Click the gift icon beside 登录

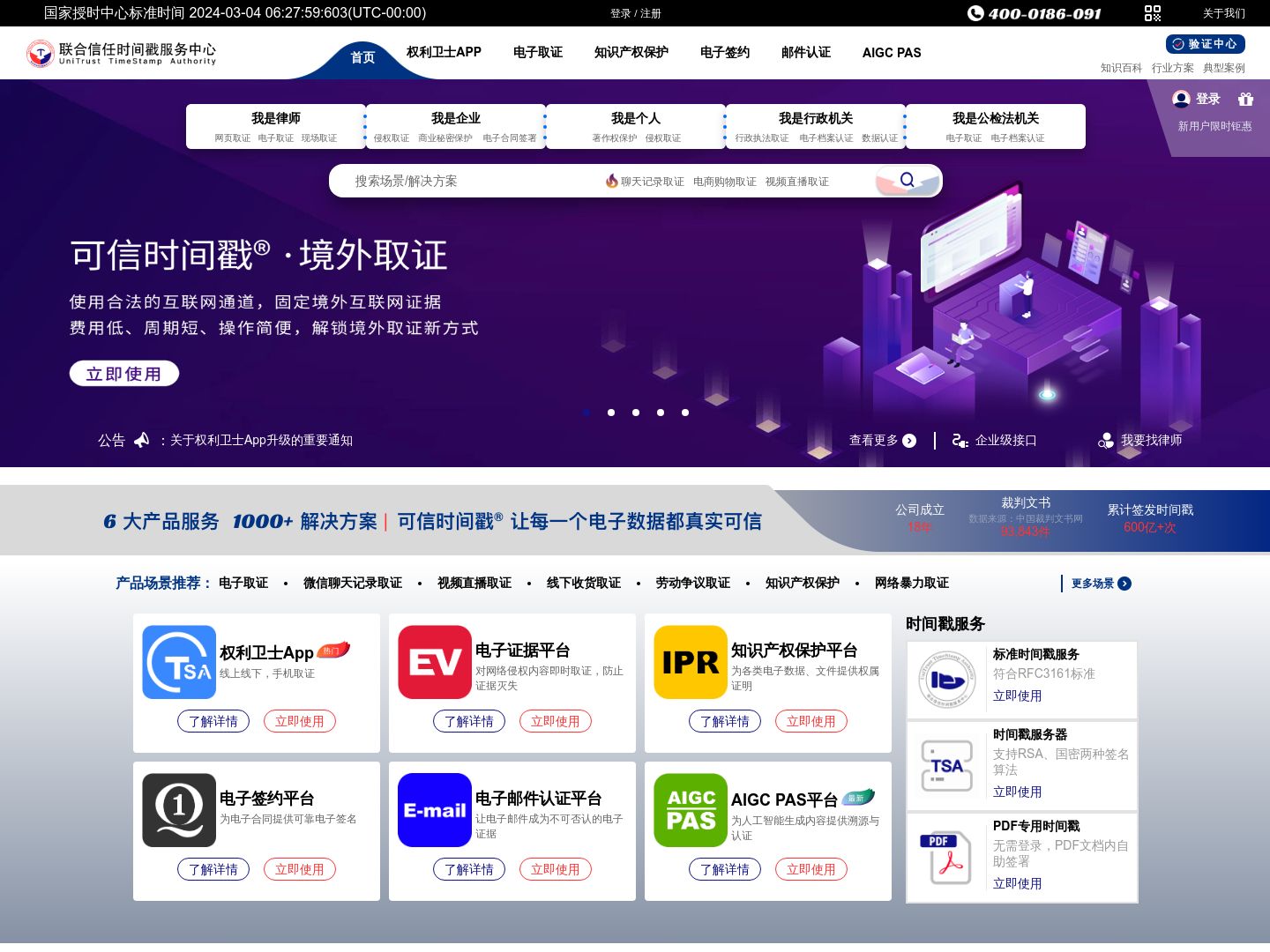[x=1245, y=99]
